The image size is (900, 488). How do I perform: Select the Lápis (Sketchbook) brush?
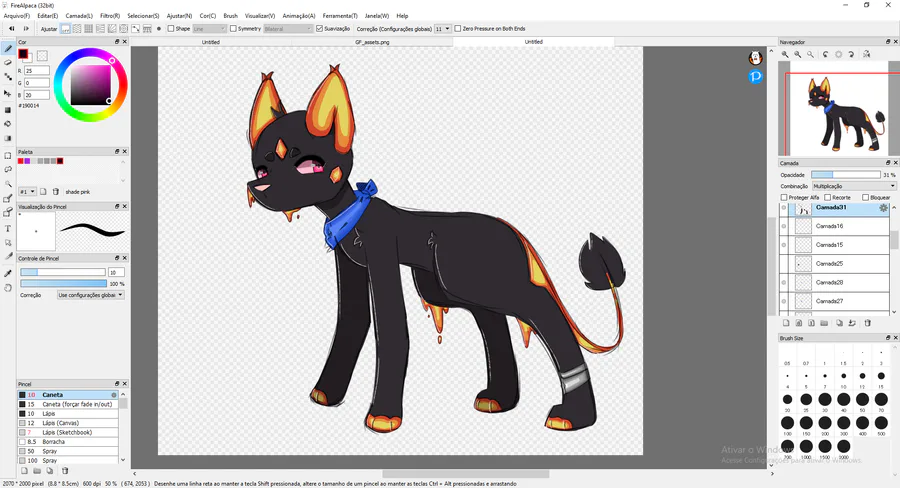68,432
